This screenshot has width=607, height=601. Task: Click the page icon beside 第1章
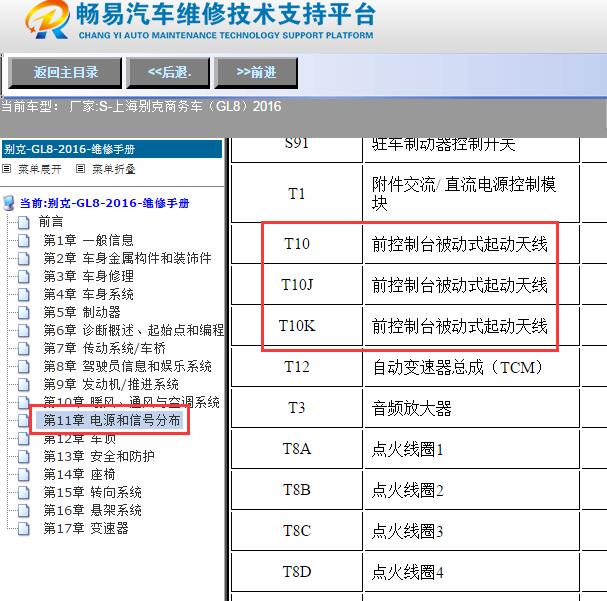point(24,241)
